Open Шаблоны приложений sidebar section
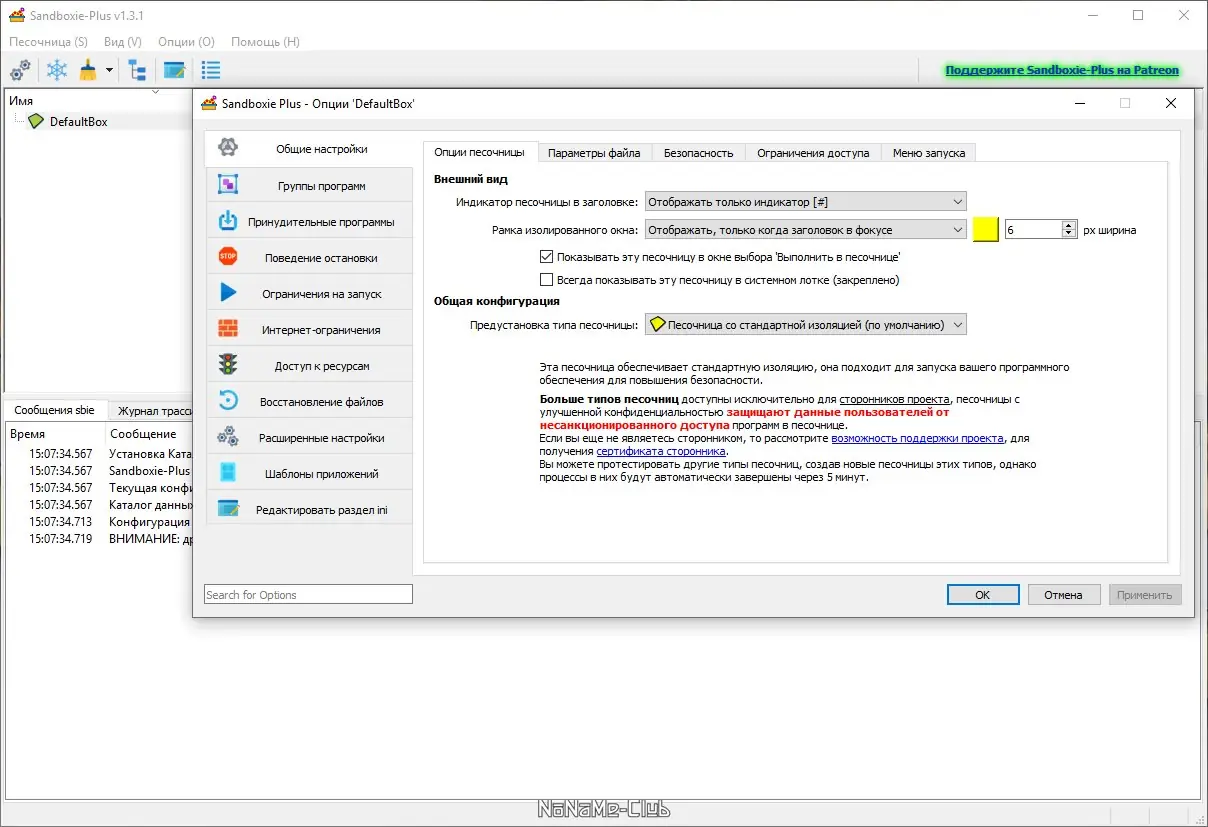Screen dimensions: 1208x827 pyautogui.click(x=309, y=474)
